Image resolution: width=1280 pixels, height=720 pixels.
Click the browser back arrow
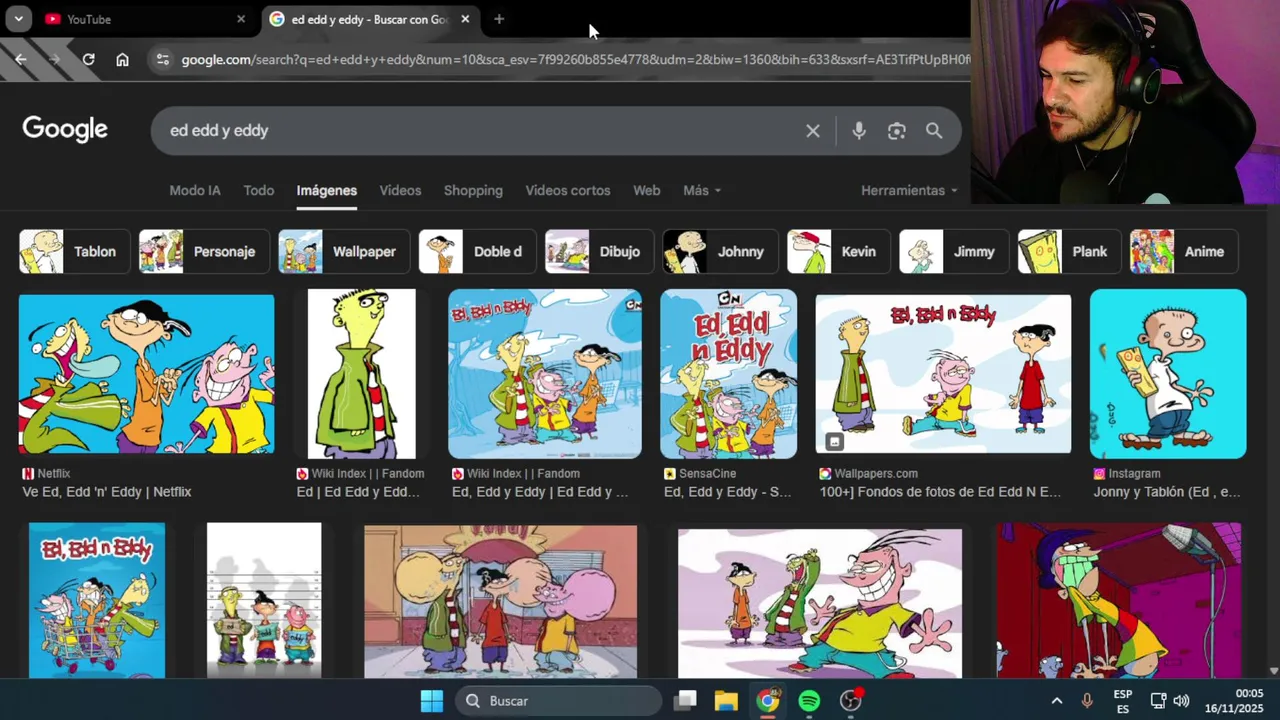(x=20, y=59)
